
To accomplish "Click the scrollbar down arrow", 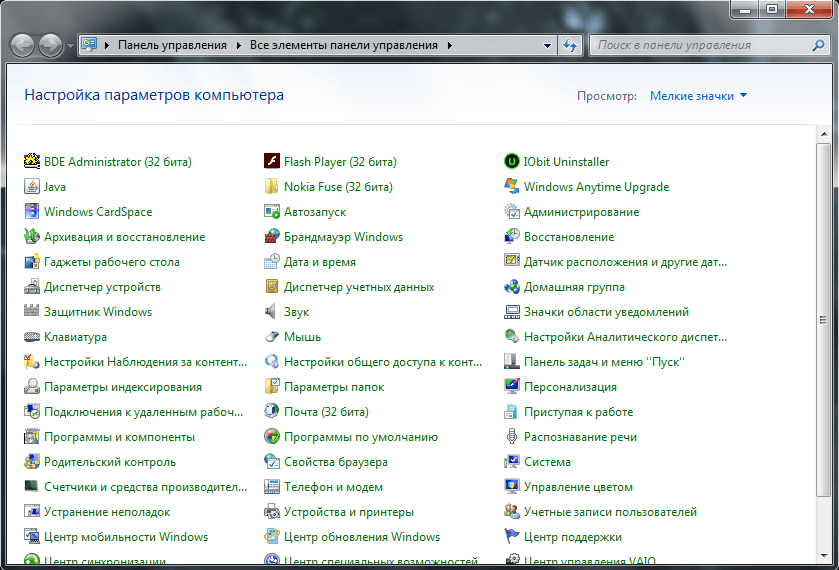I will [x=823, y=555].
